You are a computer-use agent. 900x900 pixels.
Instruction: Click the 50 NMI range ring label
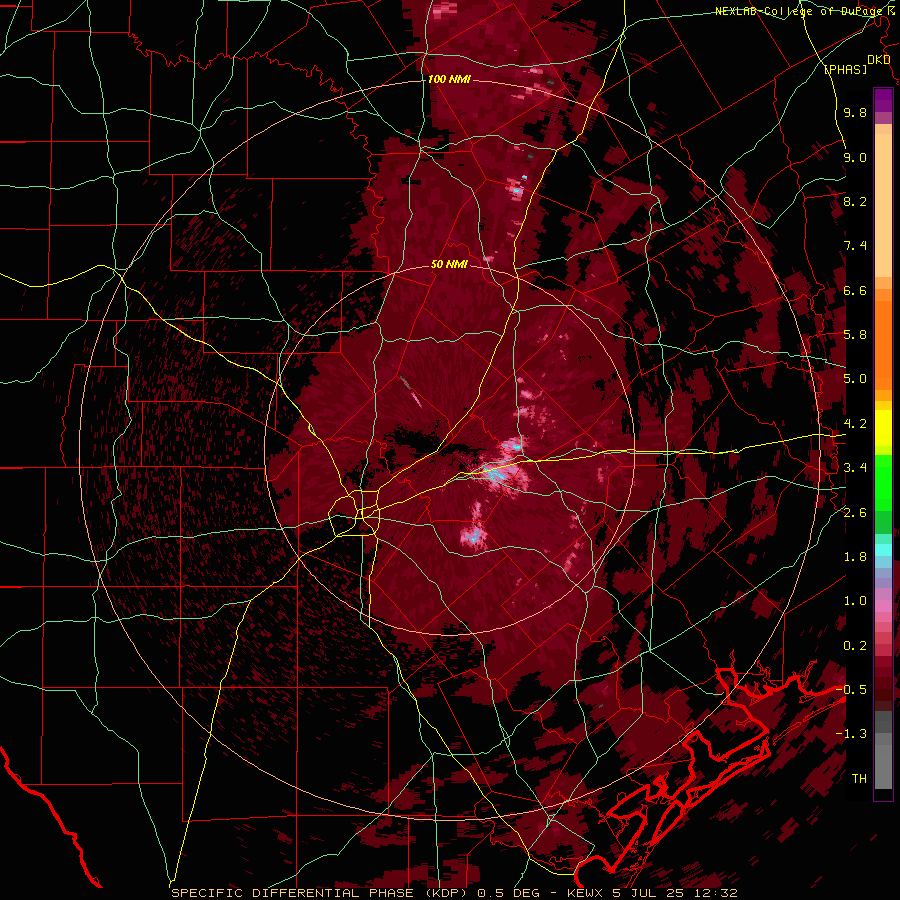[x=449, y=265]
